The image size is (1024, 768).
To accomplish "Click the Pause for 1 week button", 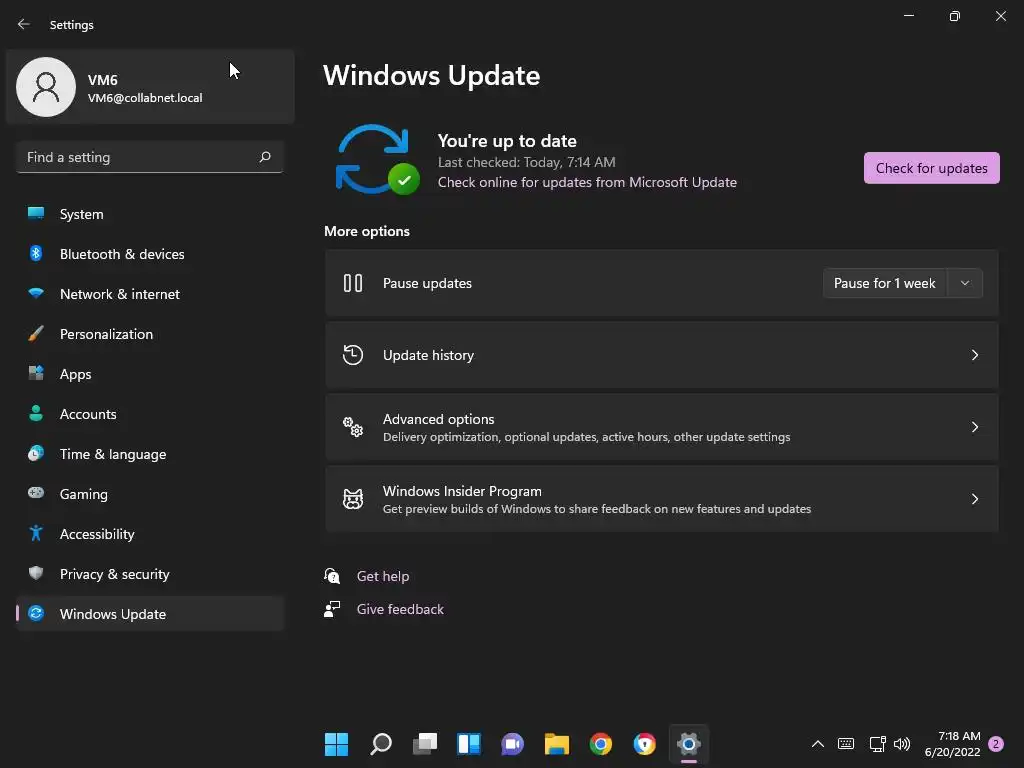I will tap(884, 283).
